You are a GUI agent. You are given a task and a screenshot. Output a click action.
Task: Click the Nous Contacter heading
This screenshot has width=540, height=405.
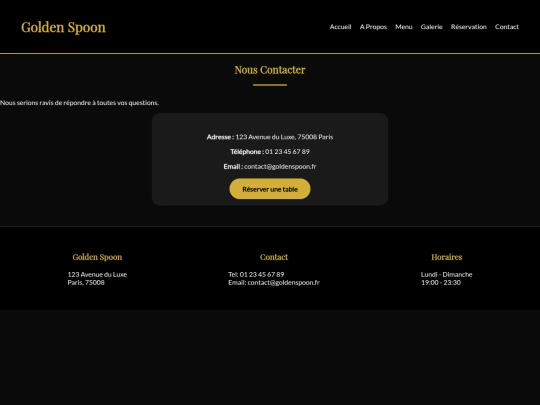(x=270, y=70)
